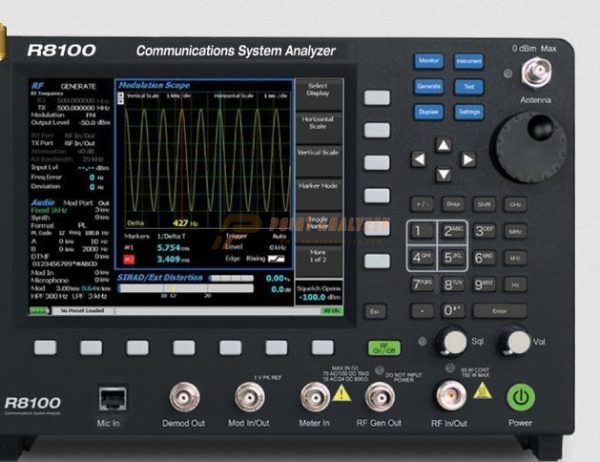Viewport: 600px width, 462px height.
Task: Touch the RF Gen Out connector
Action: coord(379,397)
